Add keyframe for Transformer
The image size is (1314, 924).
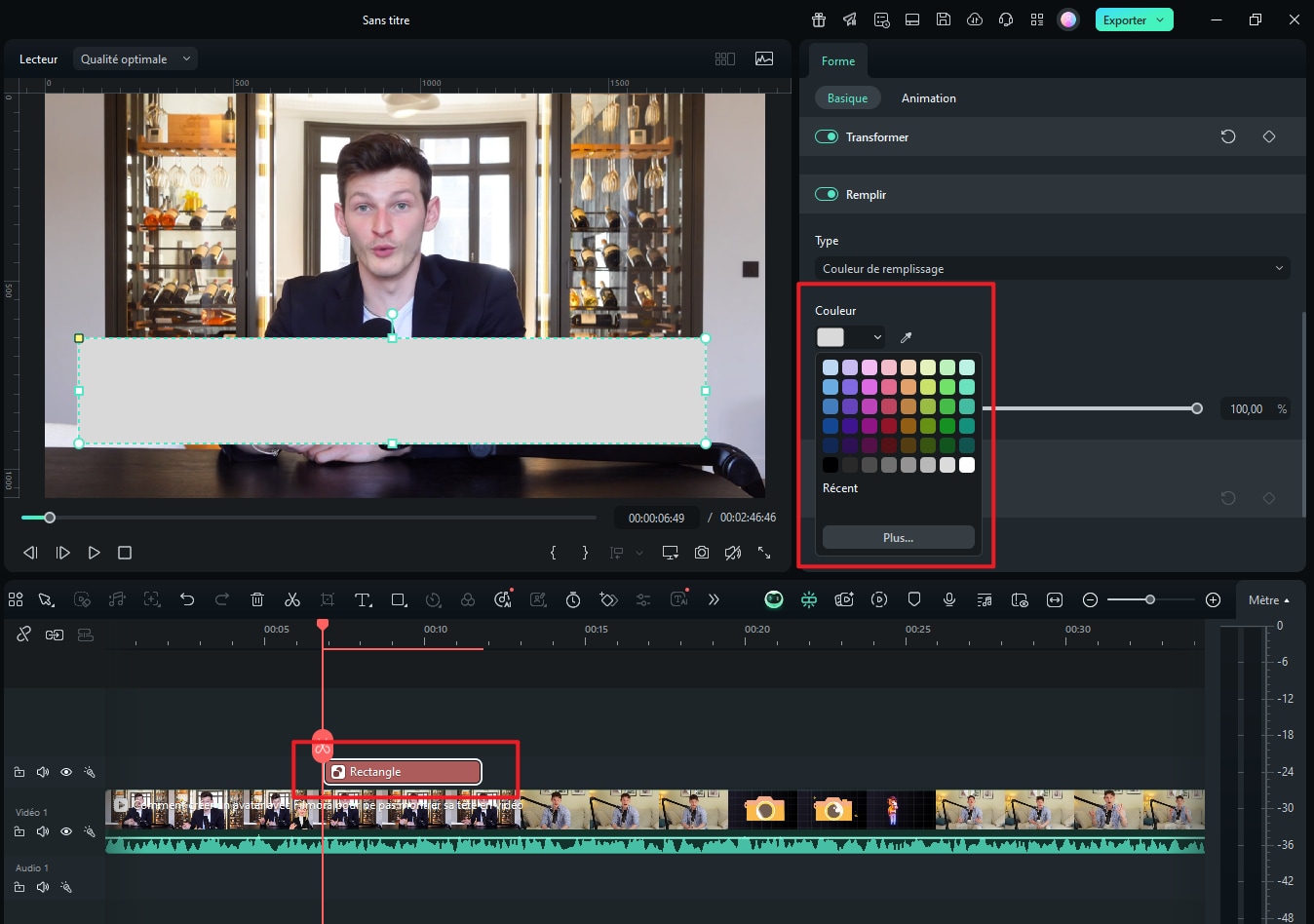click(1269, 136)
